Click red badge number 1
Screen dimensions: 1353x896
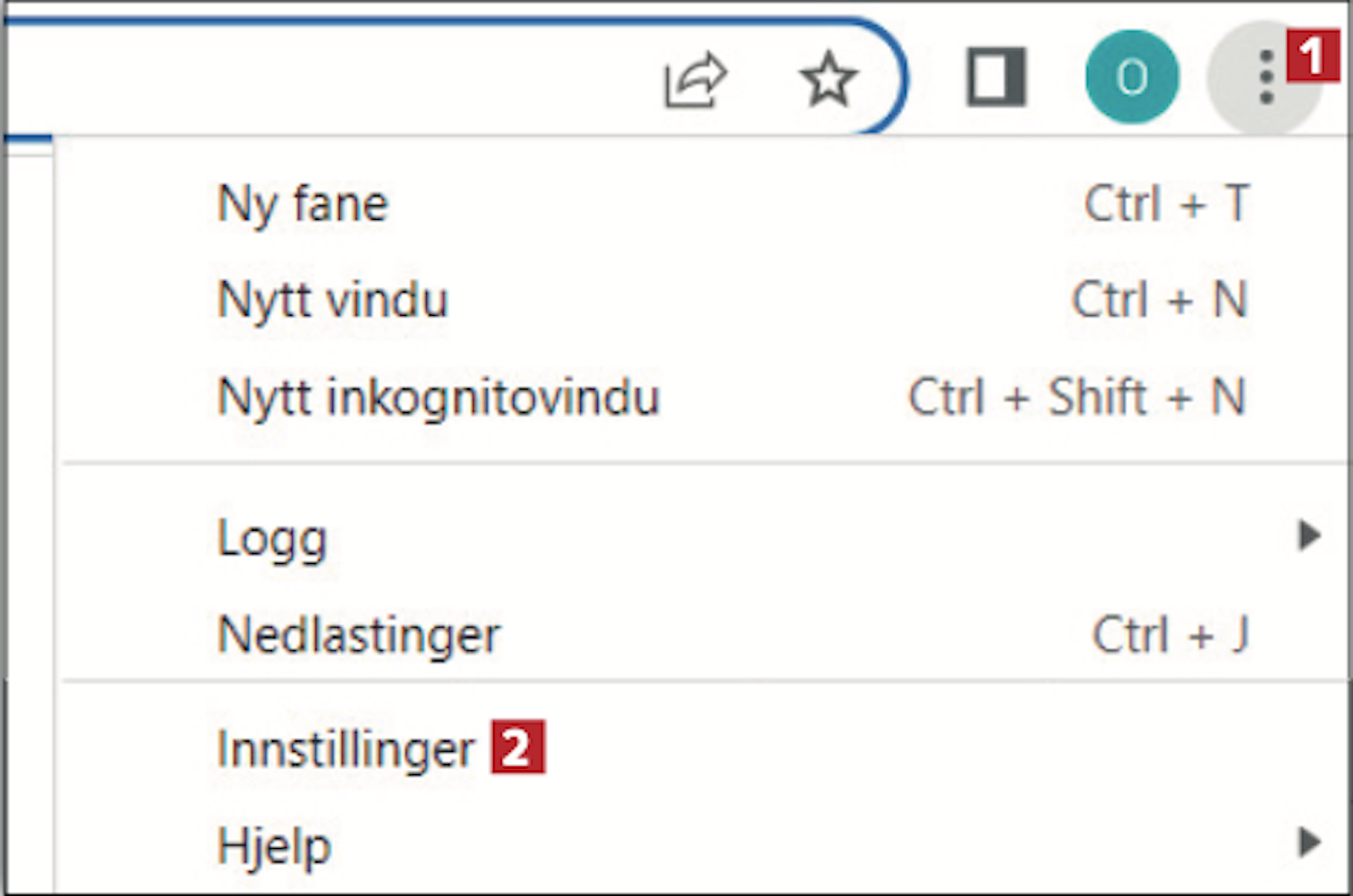point(1312,56)
